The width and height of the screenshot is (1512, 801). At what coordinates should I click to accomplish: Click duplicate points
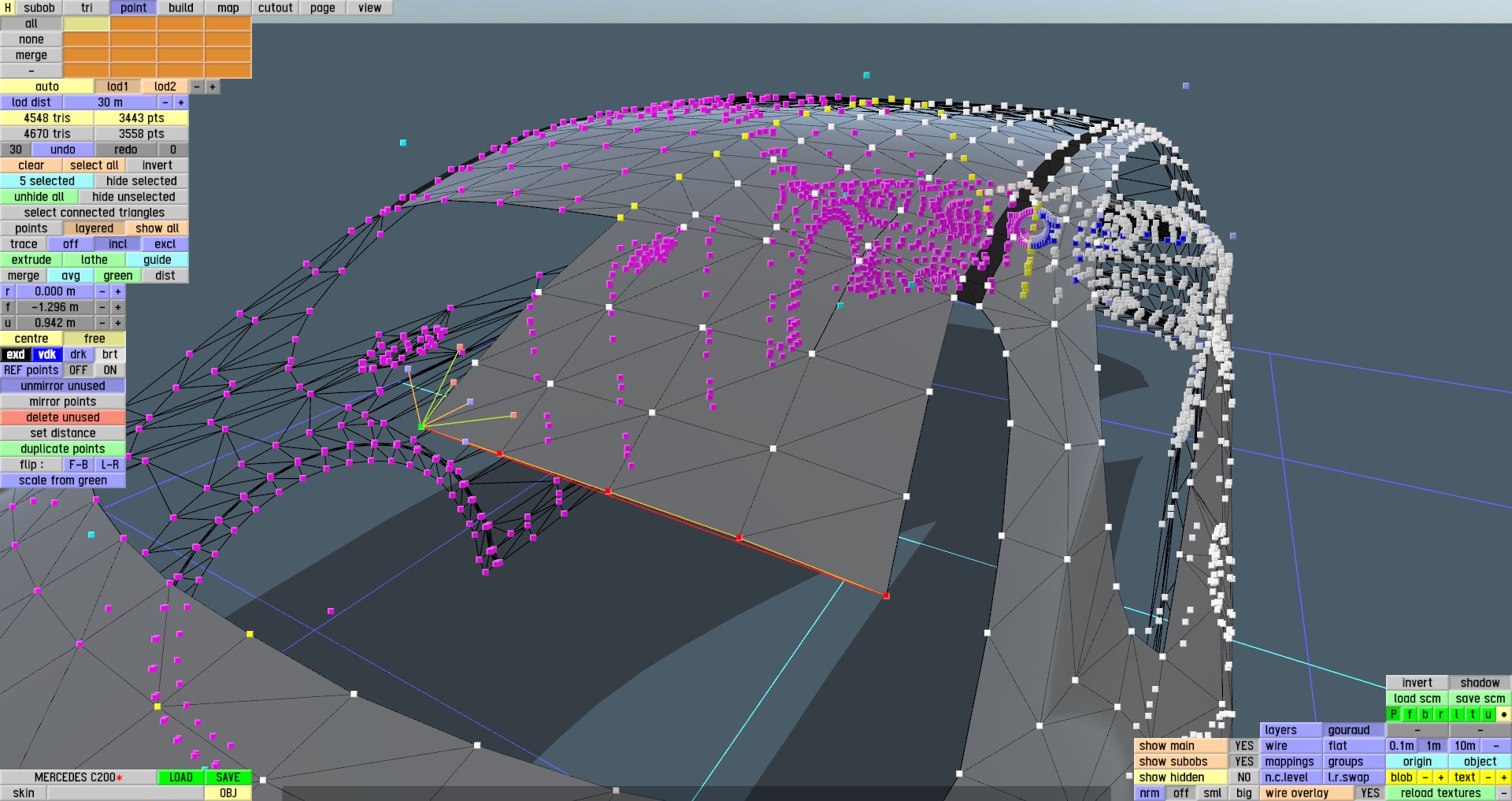pos(63,449)
